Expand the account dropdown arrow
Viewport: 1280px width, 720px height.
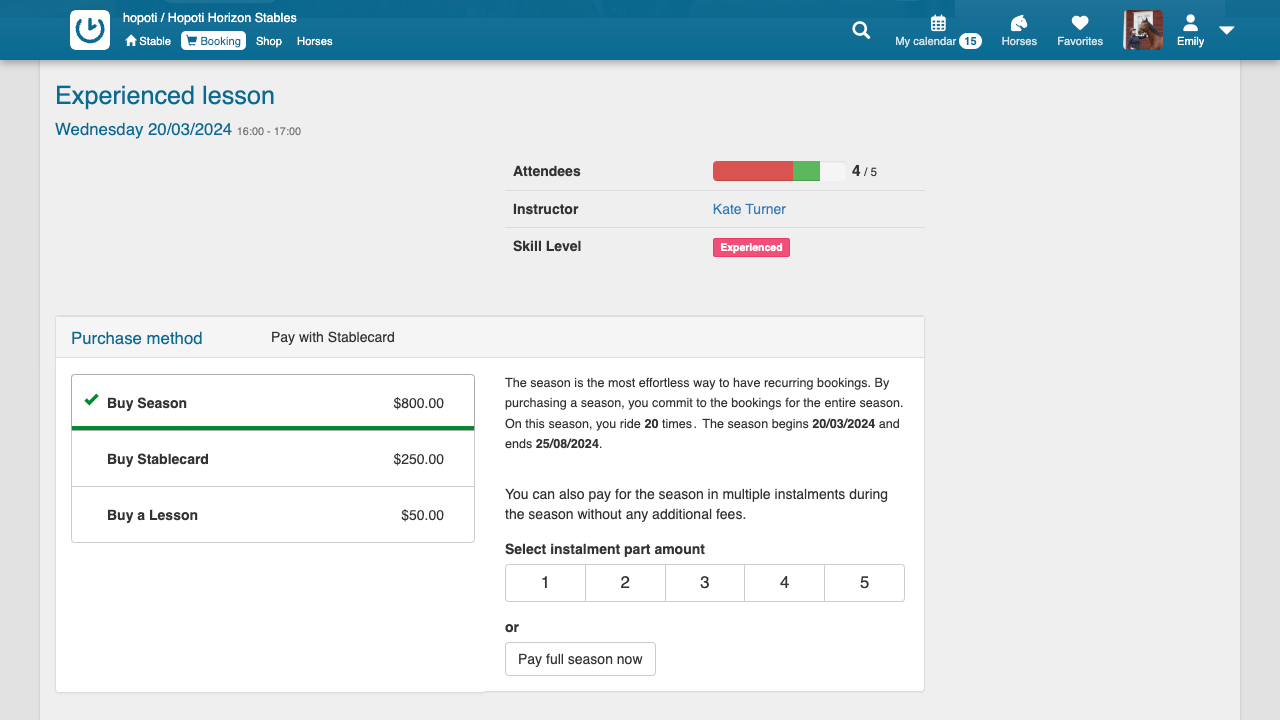coord(1227,30)
